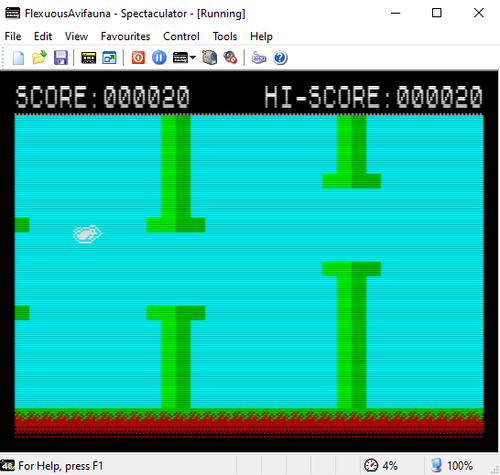
Task: Click the 100% emulation speed indicator
Action: click(452, 465)
